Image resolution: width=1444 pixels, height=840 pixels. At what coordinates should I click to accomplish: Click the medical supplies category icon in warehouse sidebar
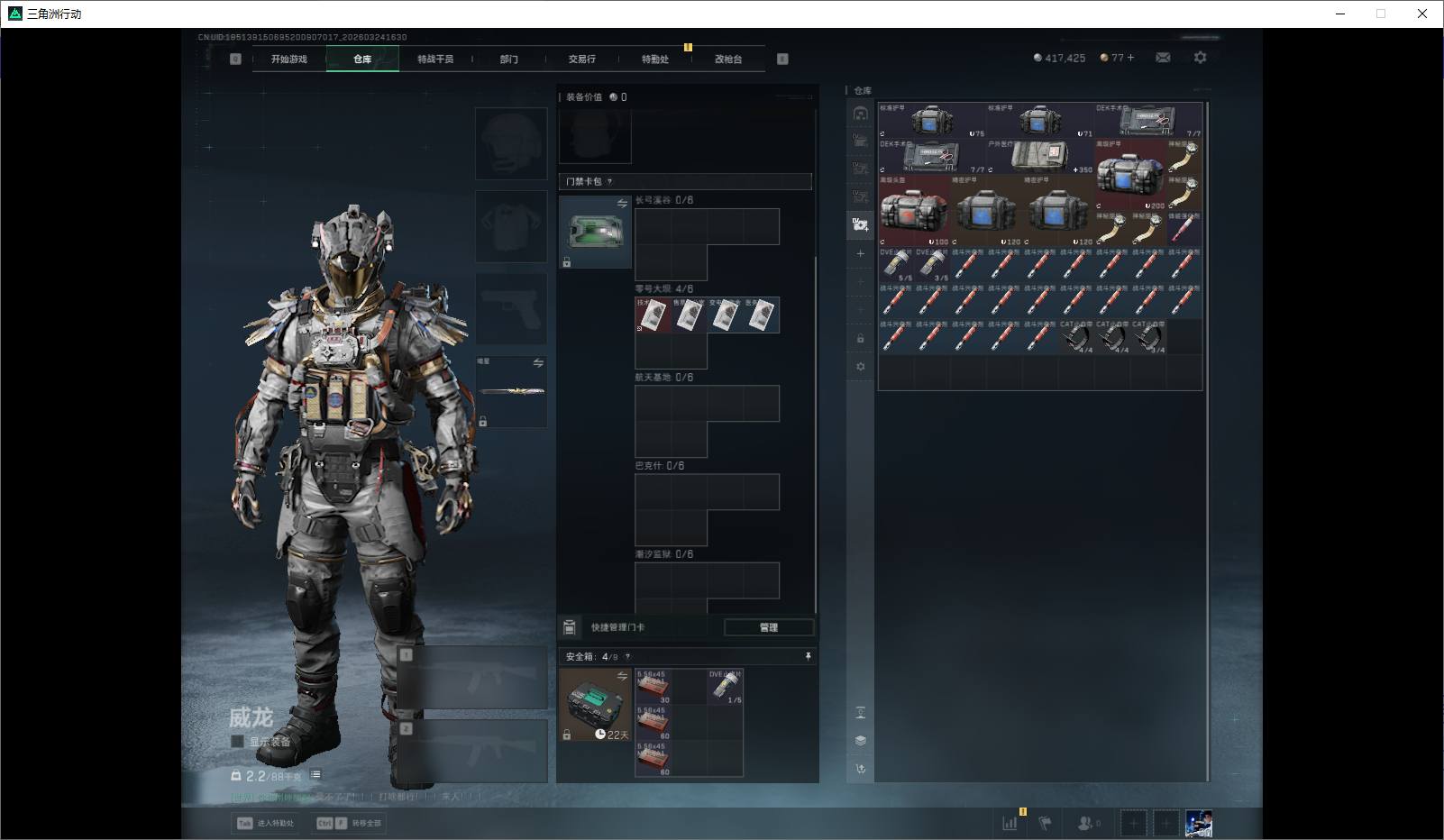click(x=860, y=224)
